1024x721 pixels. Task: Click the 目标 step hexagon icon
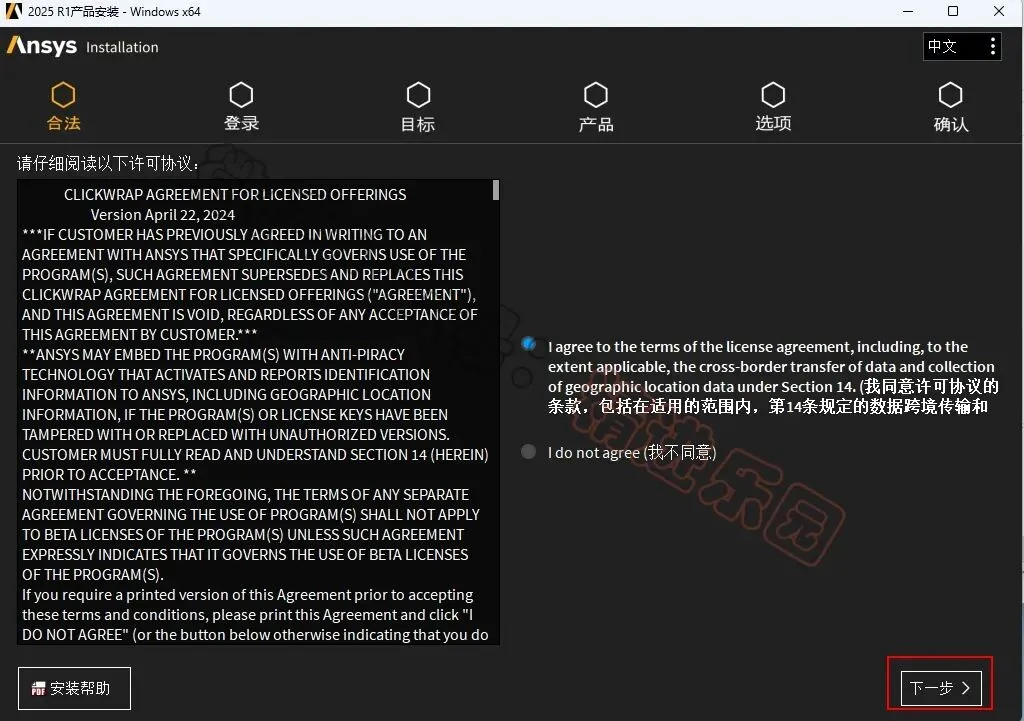[418, 95]
